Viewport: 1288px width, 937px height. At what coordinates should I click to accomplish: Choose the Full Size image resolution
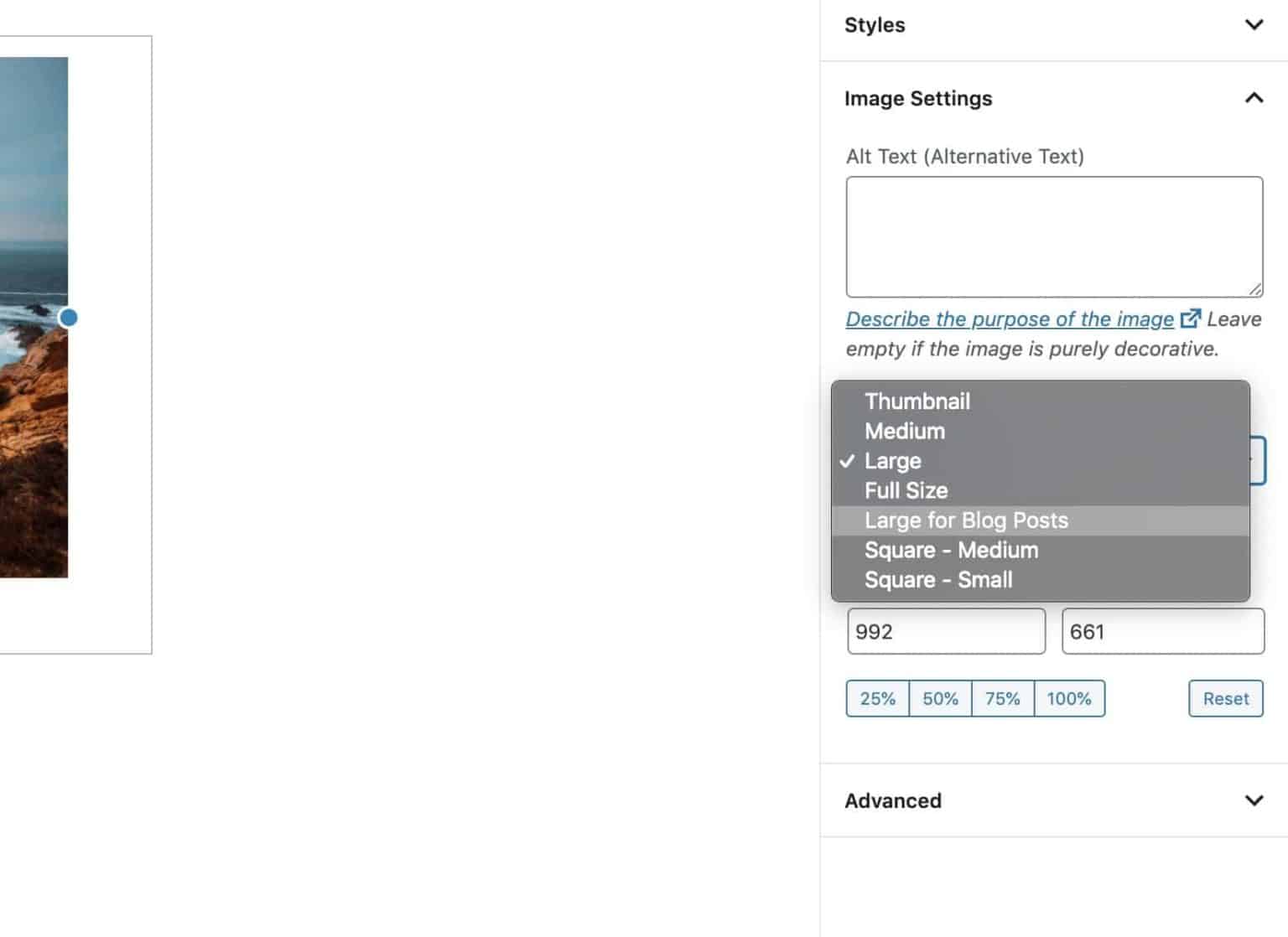[x=906, y=490]
